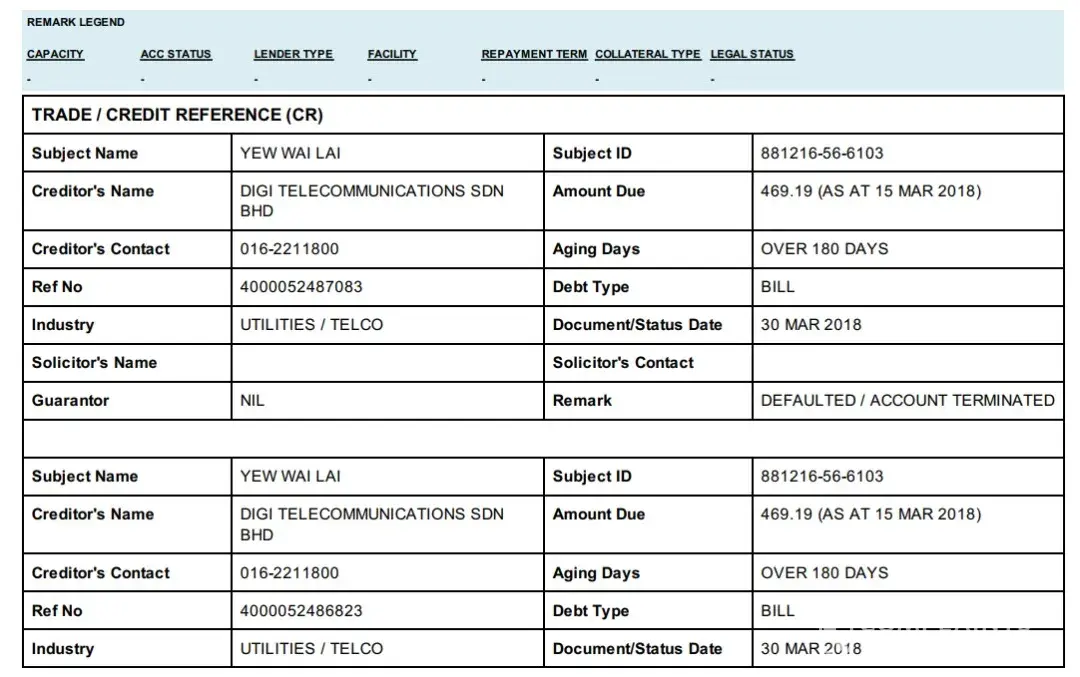Viewport: 1080px width, 677px height.
Task: Select the LENDER TYPE legend heading
Action: click(x=293, y=54)
